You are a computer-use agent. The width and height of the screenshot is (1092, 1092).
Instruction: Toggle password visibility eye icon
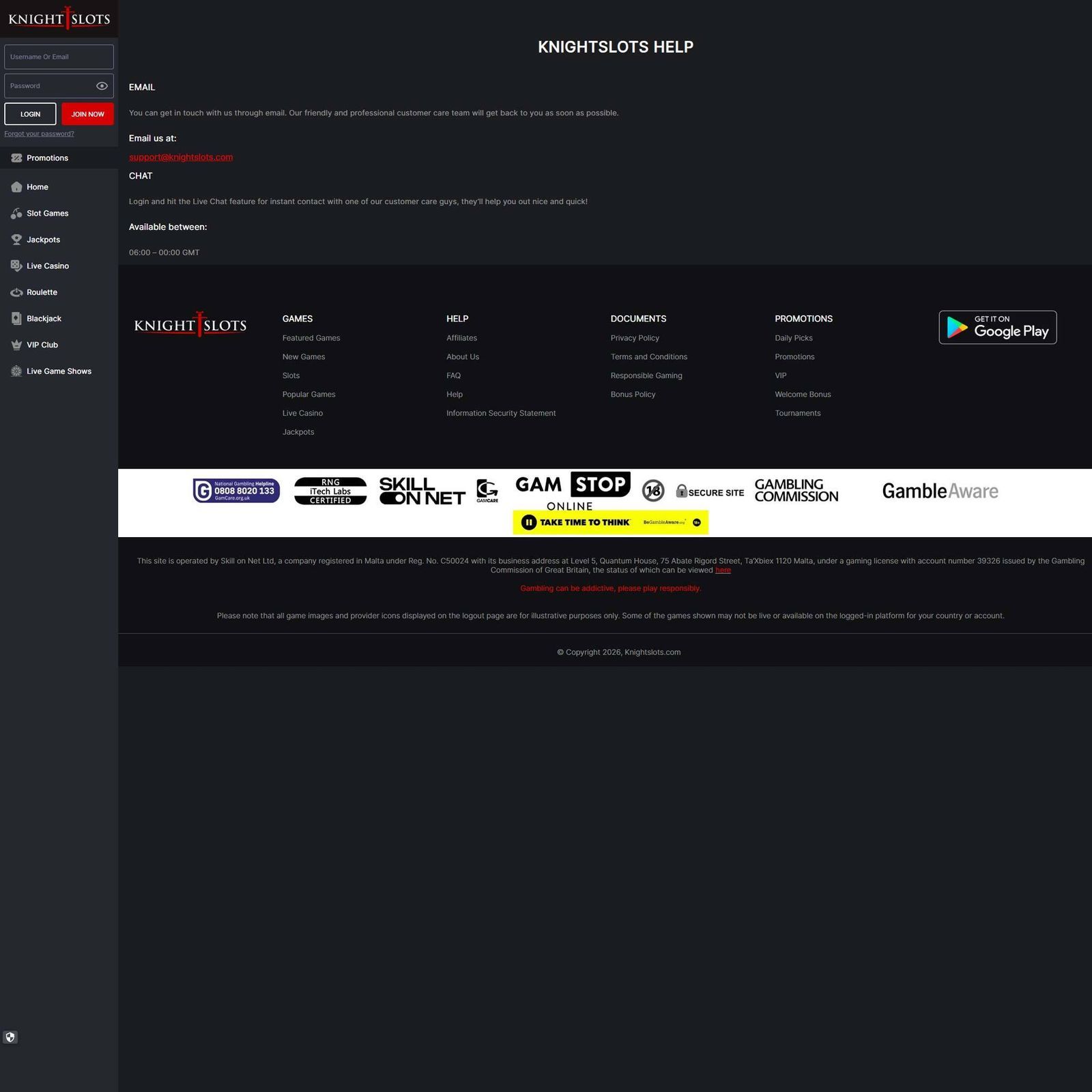102,86
